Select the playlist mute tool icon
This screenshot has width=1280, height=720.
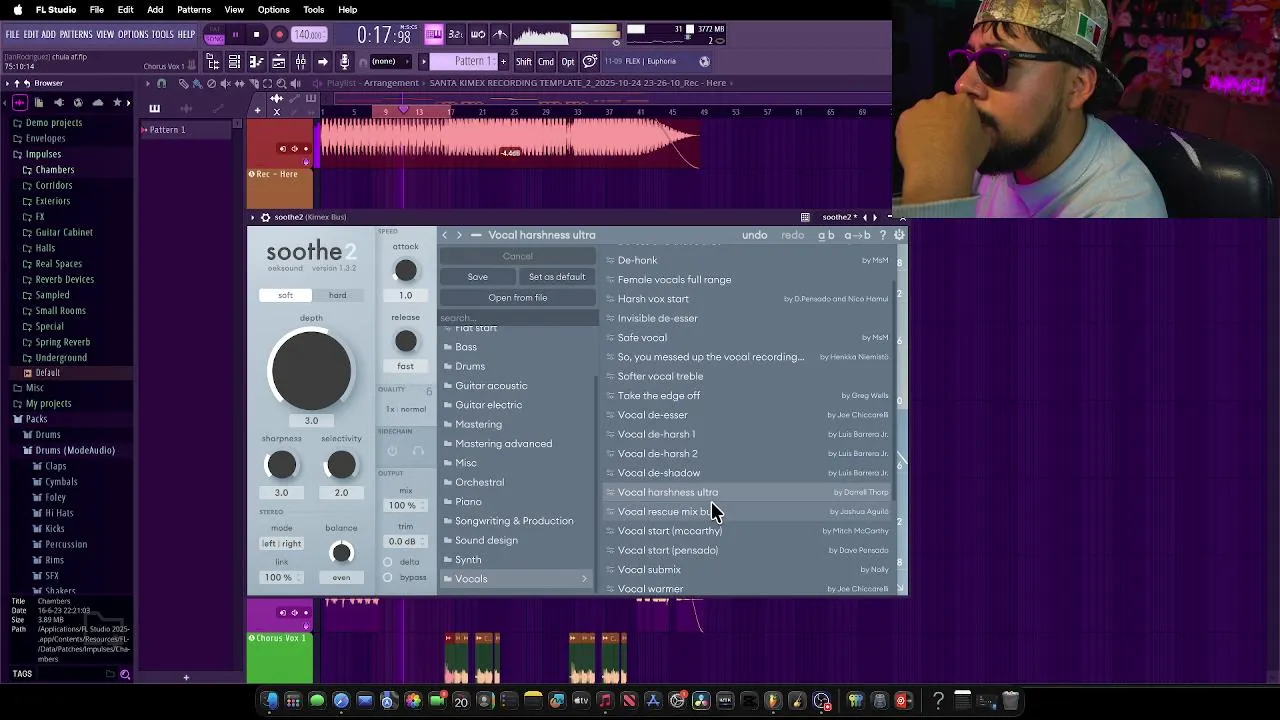tap(225, 83)
